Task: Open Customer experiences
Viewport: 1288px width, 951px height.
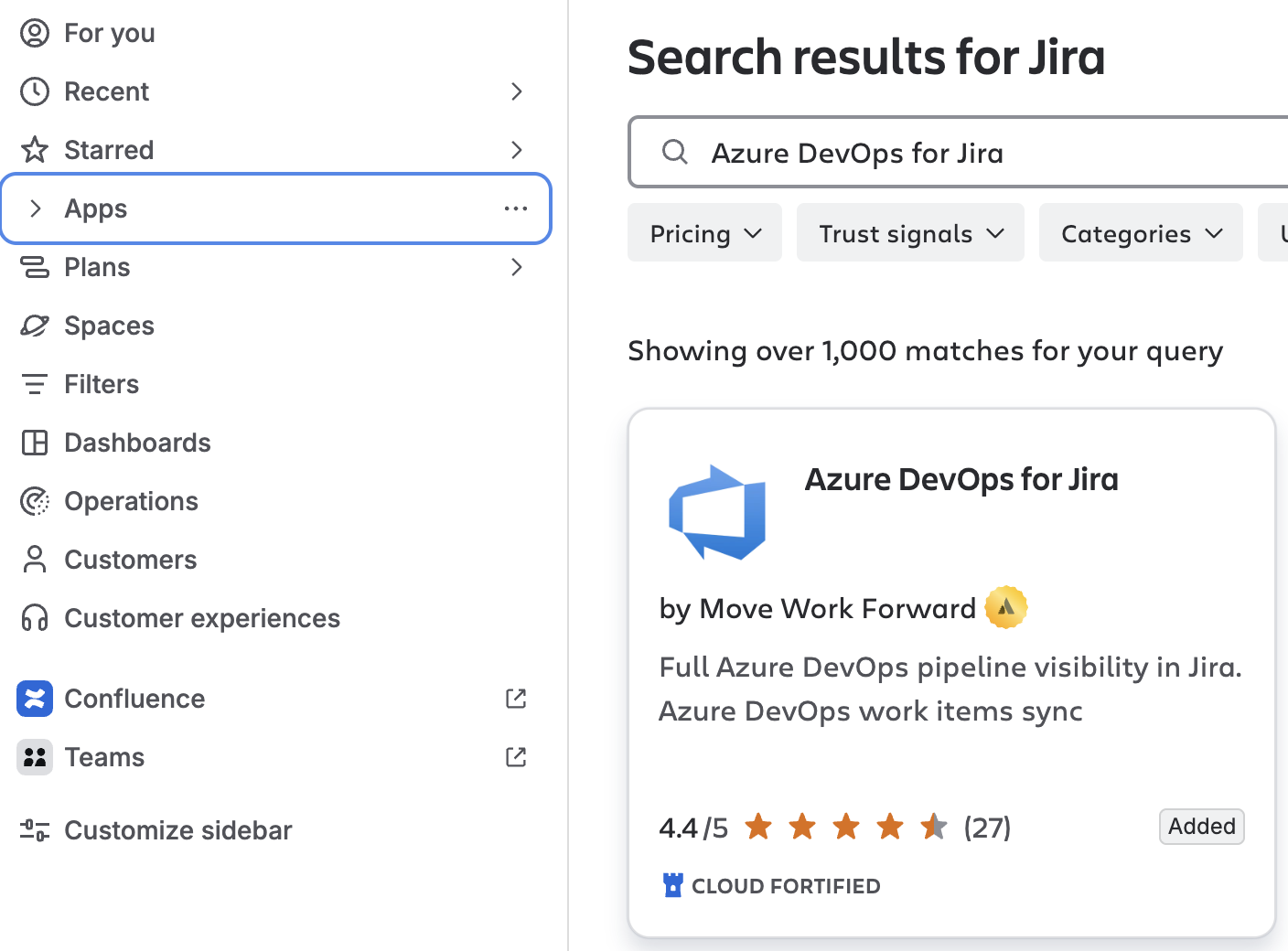Action: click(202, 618)
